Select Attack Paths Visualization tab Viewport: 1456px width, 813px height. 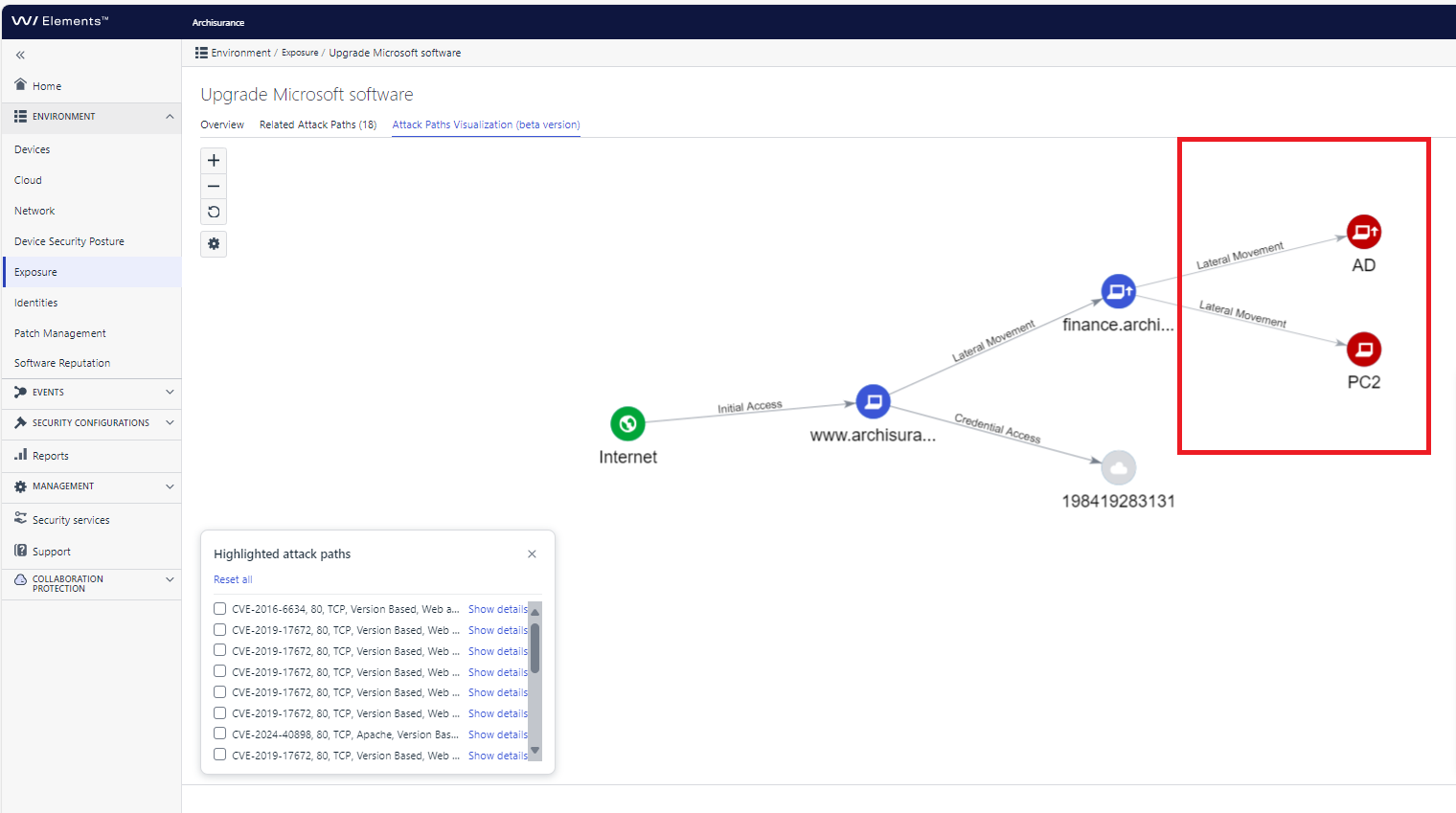[486, 124]
